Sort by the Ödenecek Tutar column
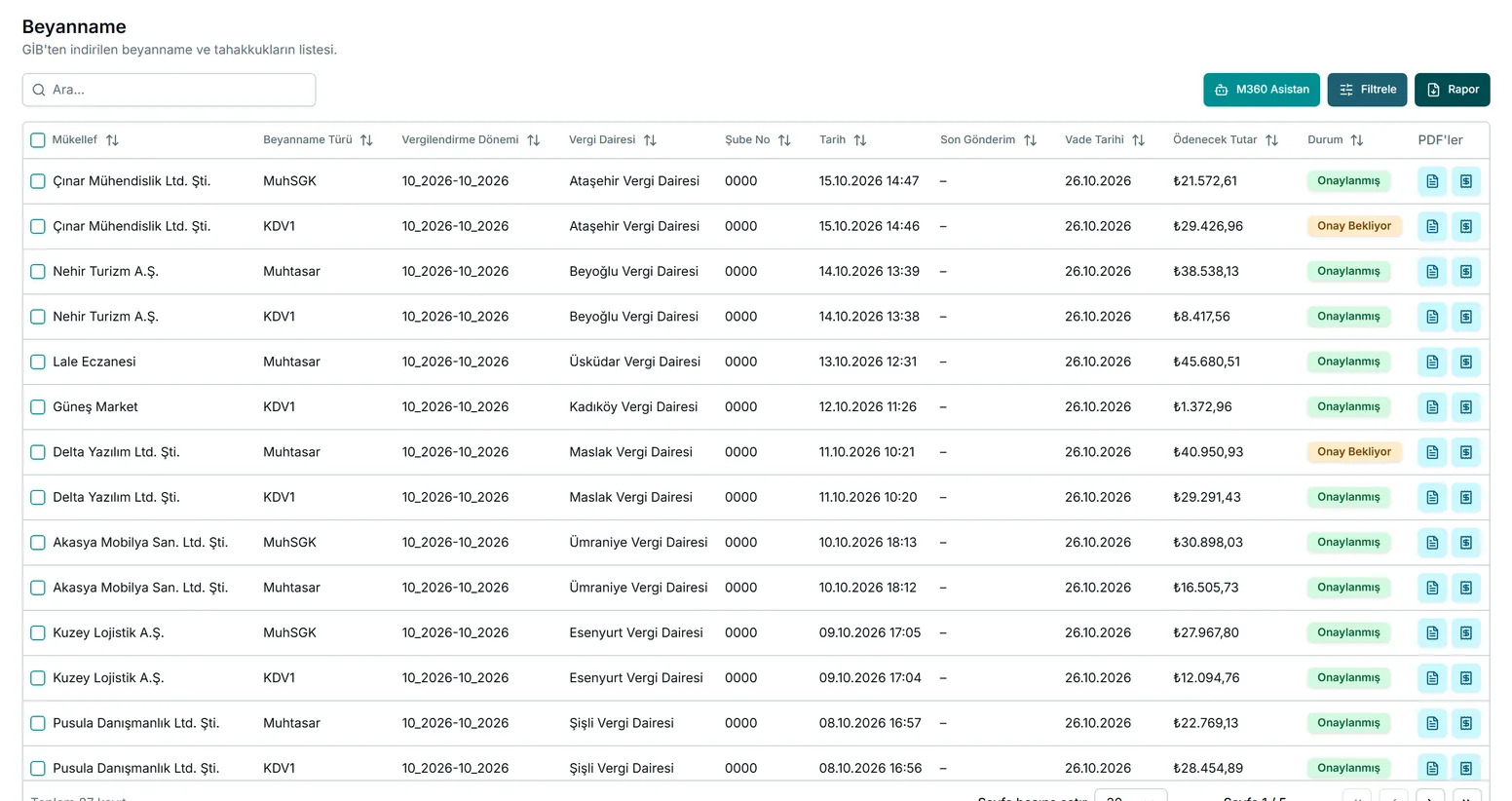1512x801 pixels. pyautogui.click(x=1271, y=140)
